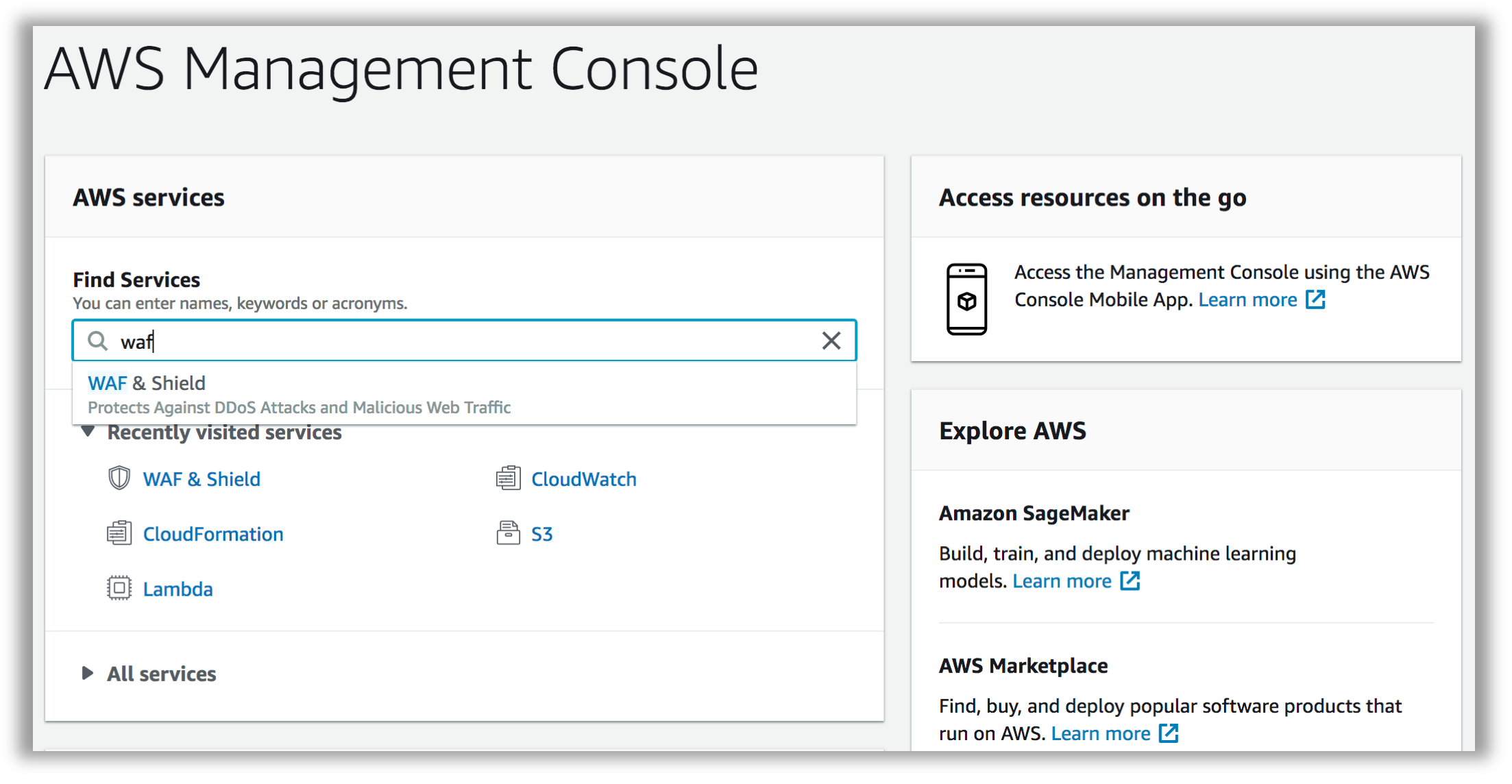Clear the search field with the X icon
Image resolution: width=1512 pixels, height=784 pixels.
click(831, 341)
